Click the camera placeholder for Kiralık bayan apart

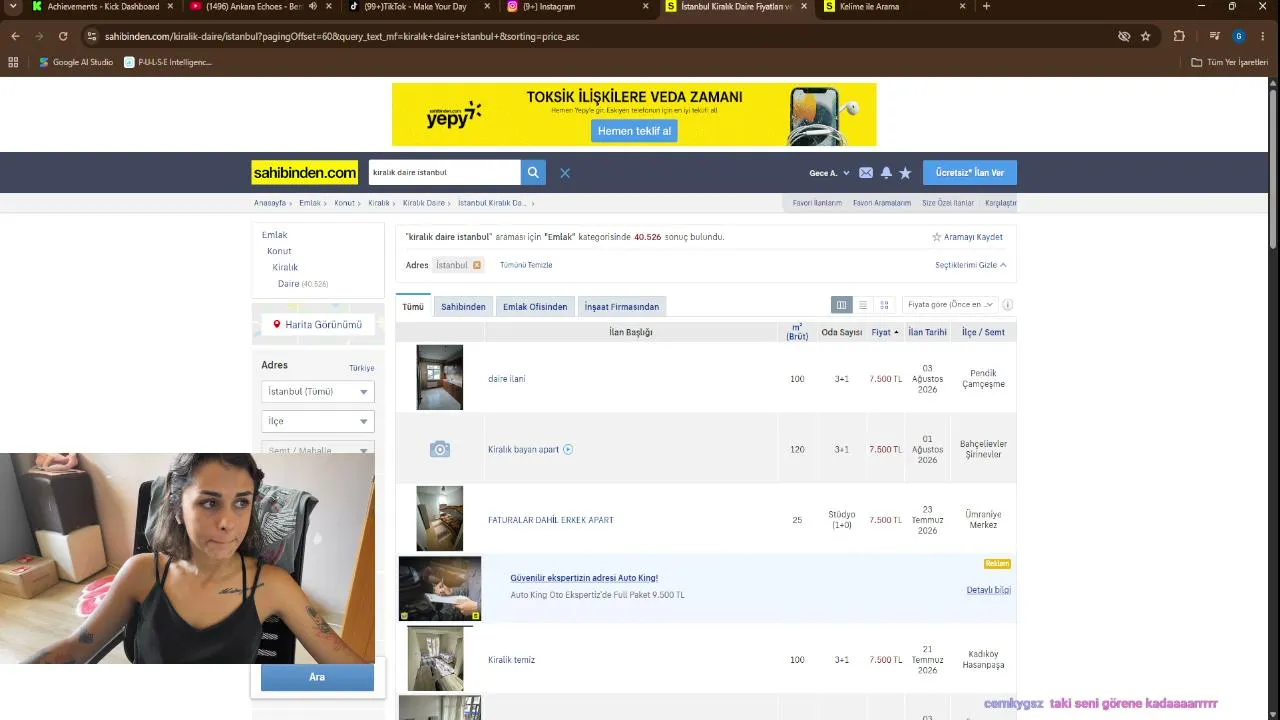tap(440, 449)
